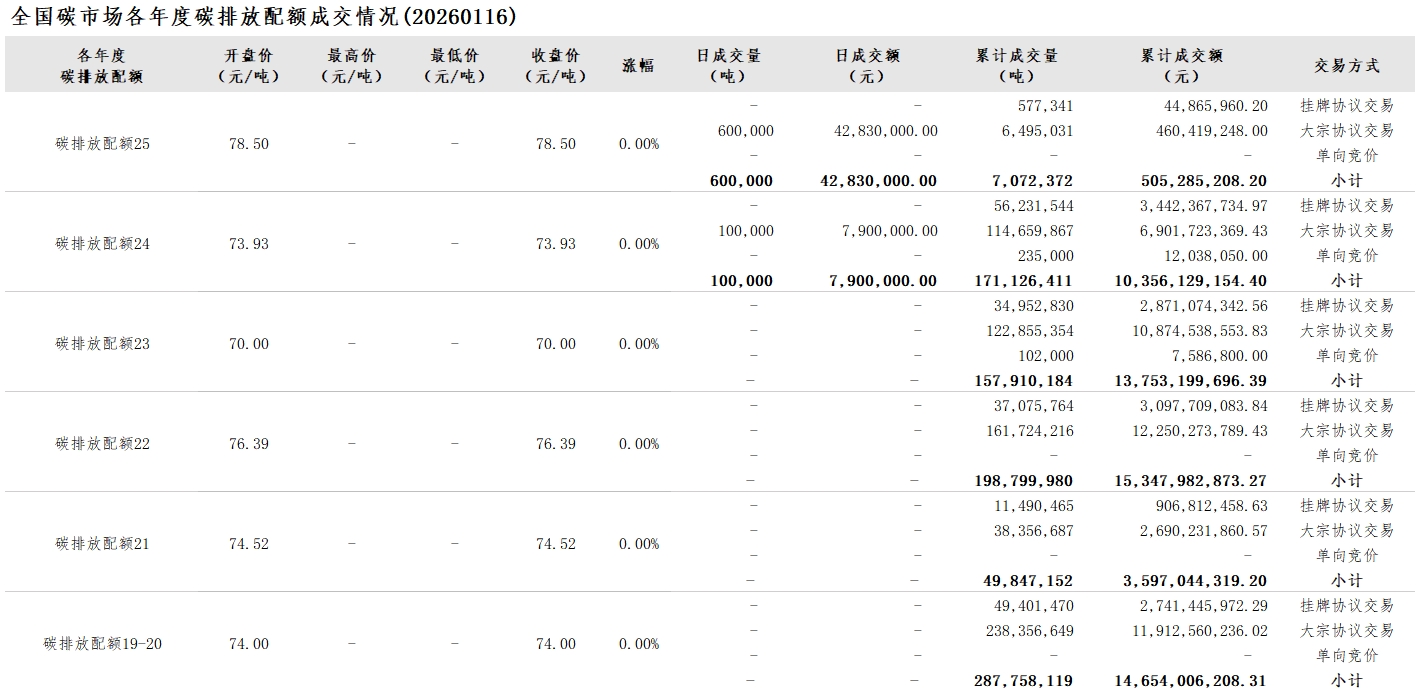The width and height of the screenshot is (1422, 696).
Task: Click the 交易方式 column header
Action: pyautogui.click(x=1346, y=65)
